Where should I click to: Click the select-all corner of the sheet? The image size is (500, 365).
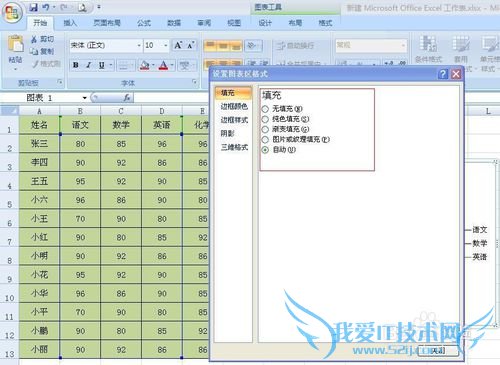pos(9,110)
